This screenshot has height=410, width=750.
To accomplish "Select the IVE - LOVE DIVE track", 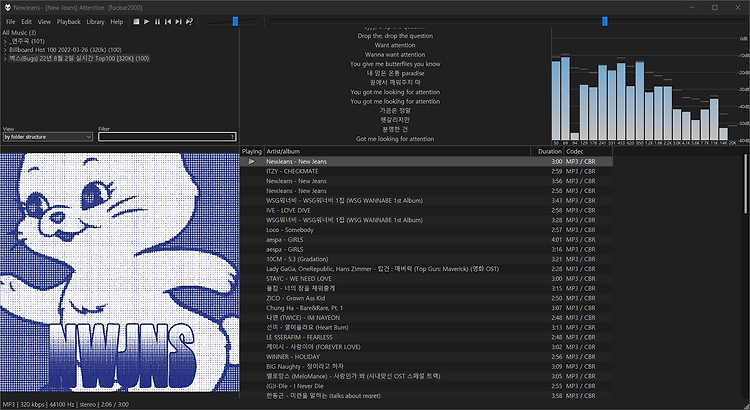I will tap(426, 211).
